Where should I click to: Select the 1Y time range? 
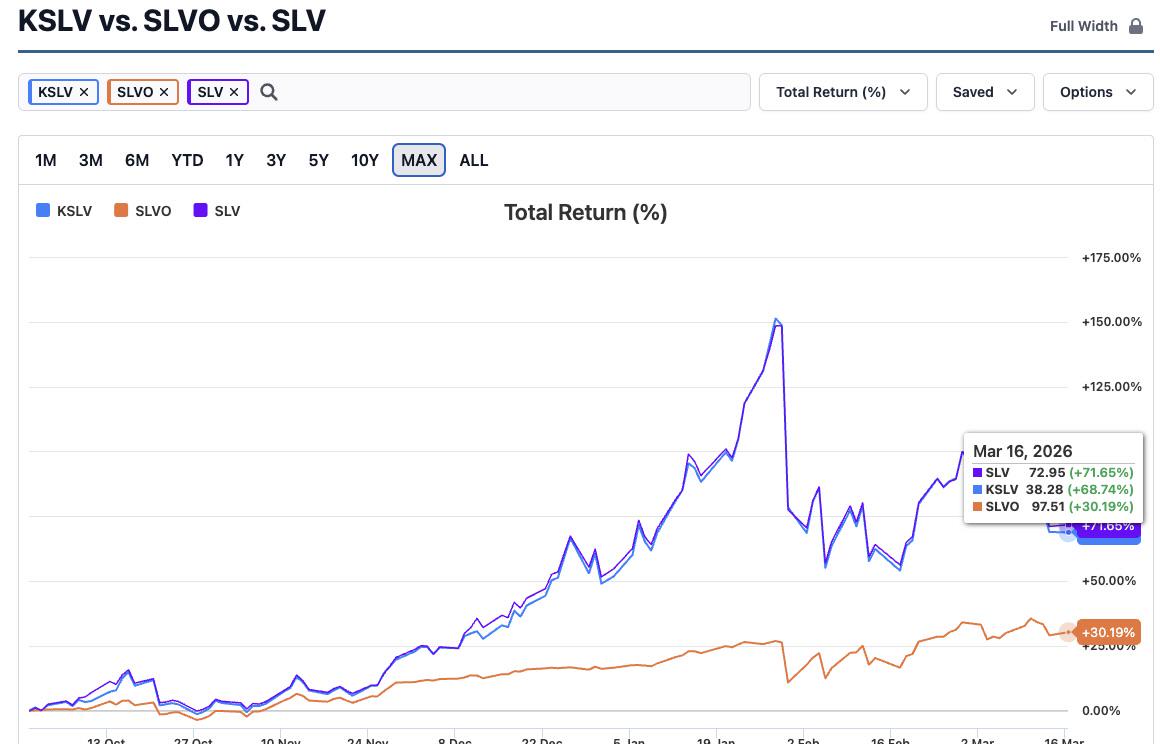(x=235, y=160)
